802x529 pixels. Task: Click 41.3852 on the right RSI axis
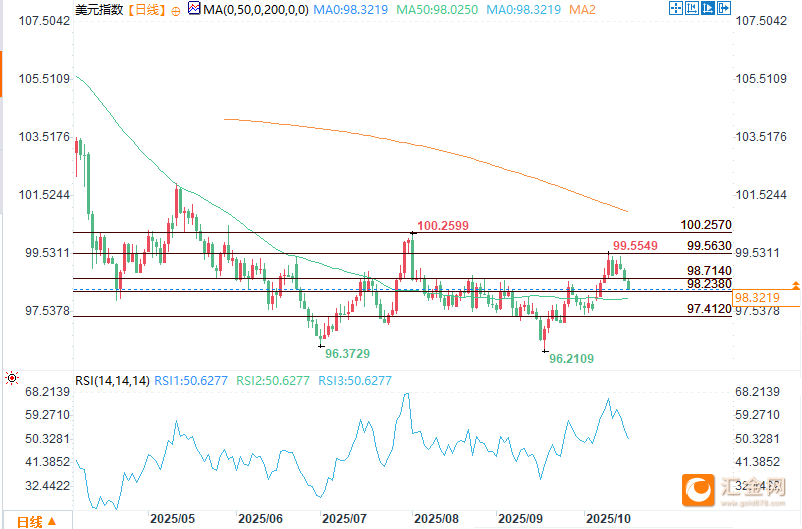pos(758,462)
